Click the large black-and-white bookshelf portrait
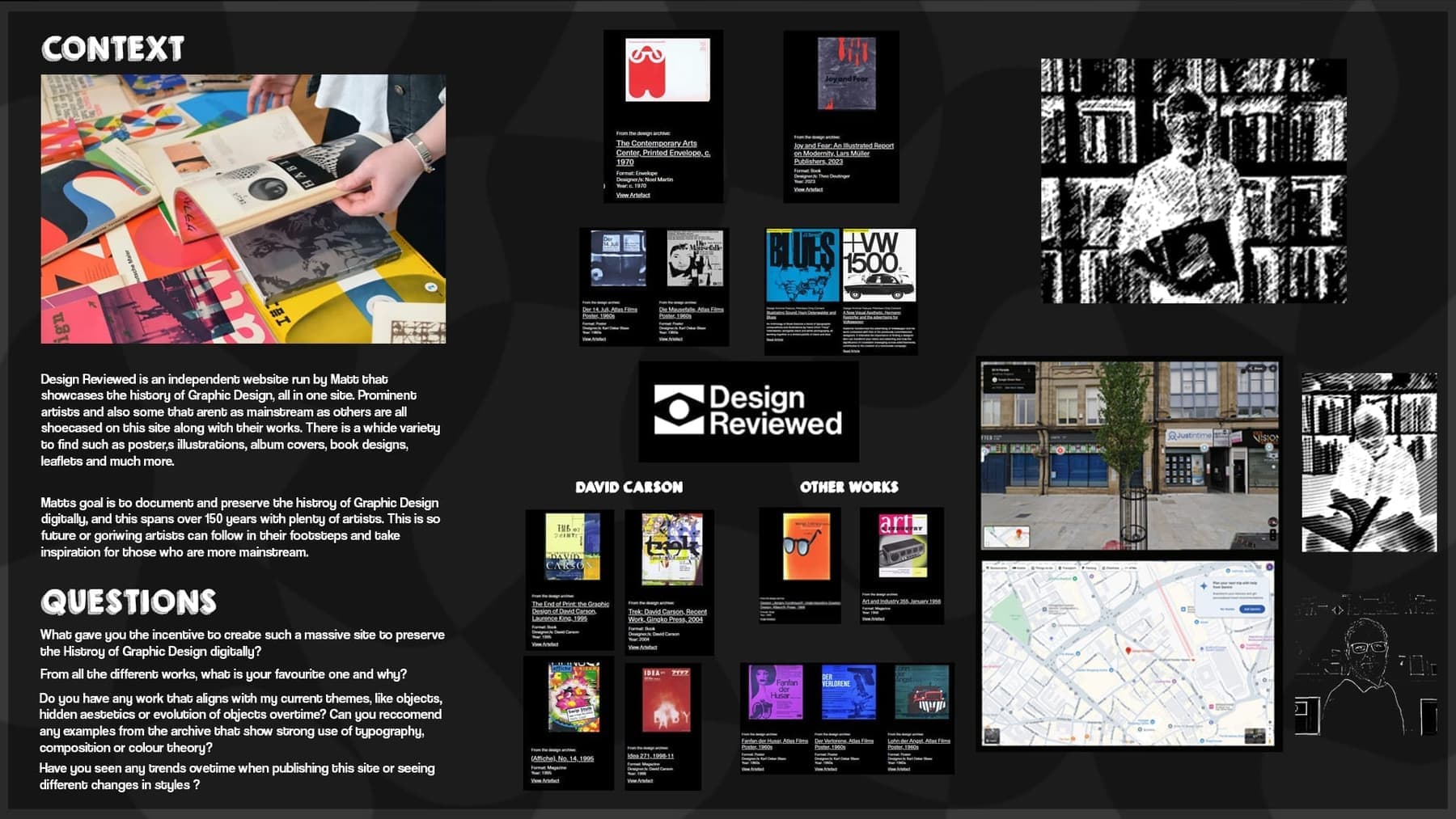 [x=1194, y=181]
